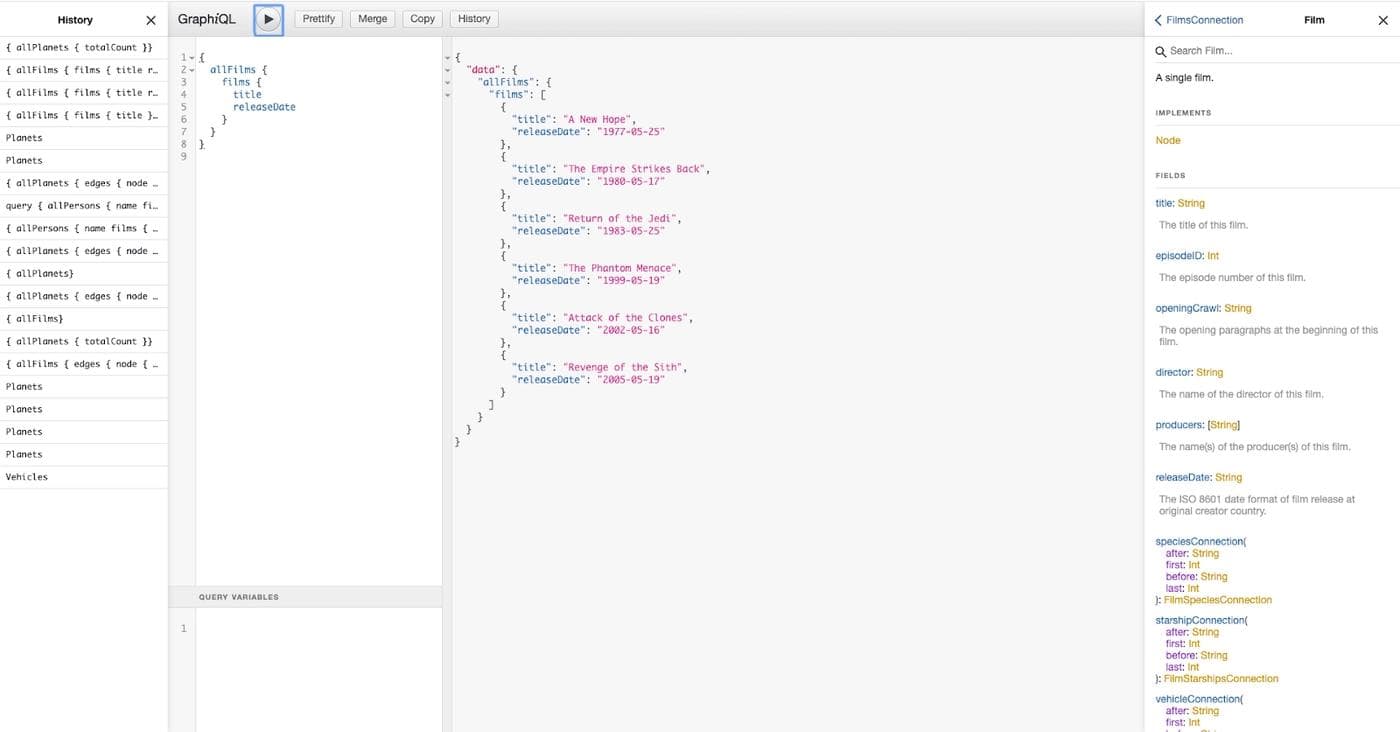The height and width of the screenshot is (732, 1400).
Task: Close the History panel
Action: tap(151, 20)
